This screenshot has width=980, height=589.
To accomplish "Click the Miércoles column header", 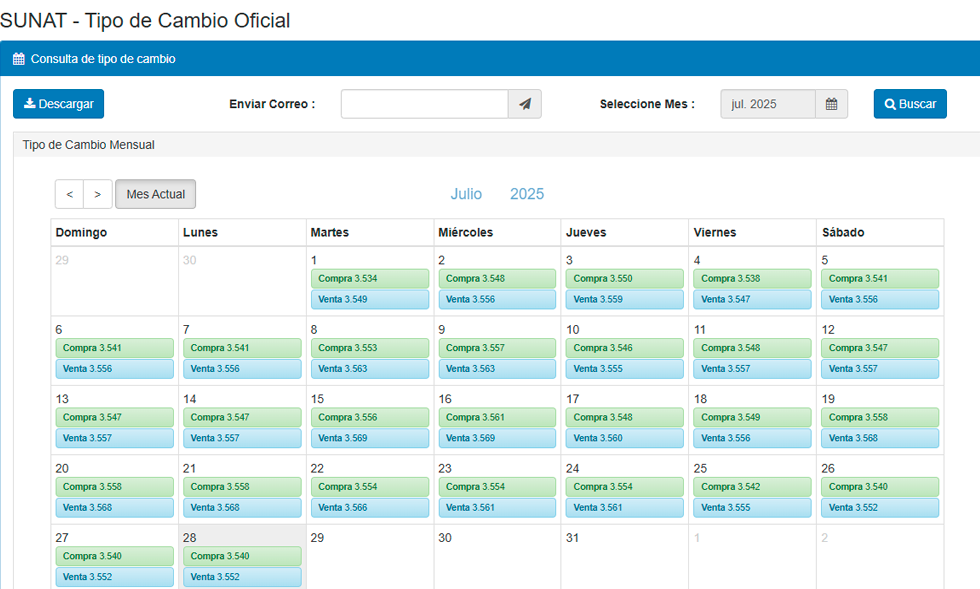I will click(x=466, y=233).
